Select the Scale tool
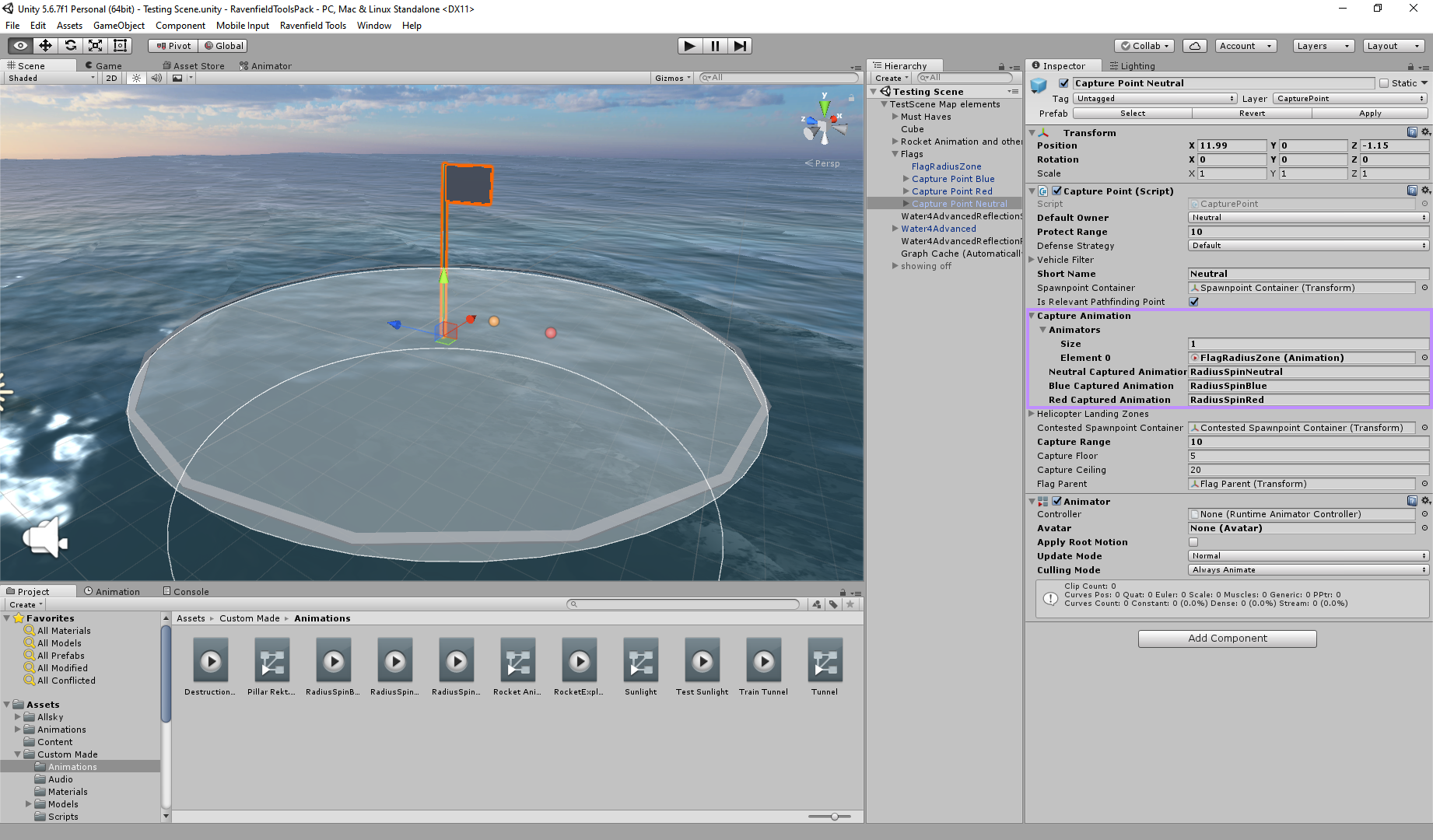 point(95,46)
